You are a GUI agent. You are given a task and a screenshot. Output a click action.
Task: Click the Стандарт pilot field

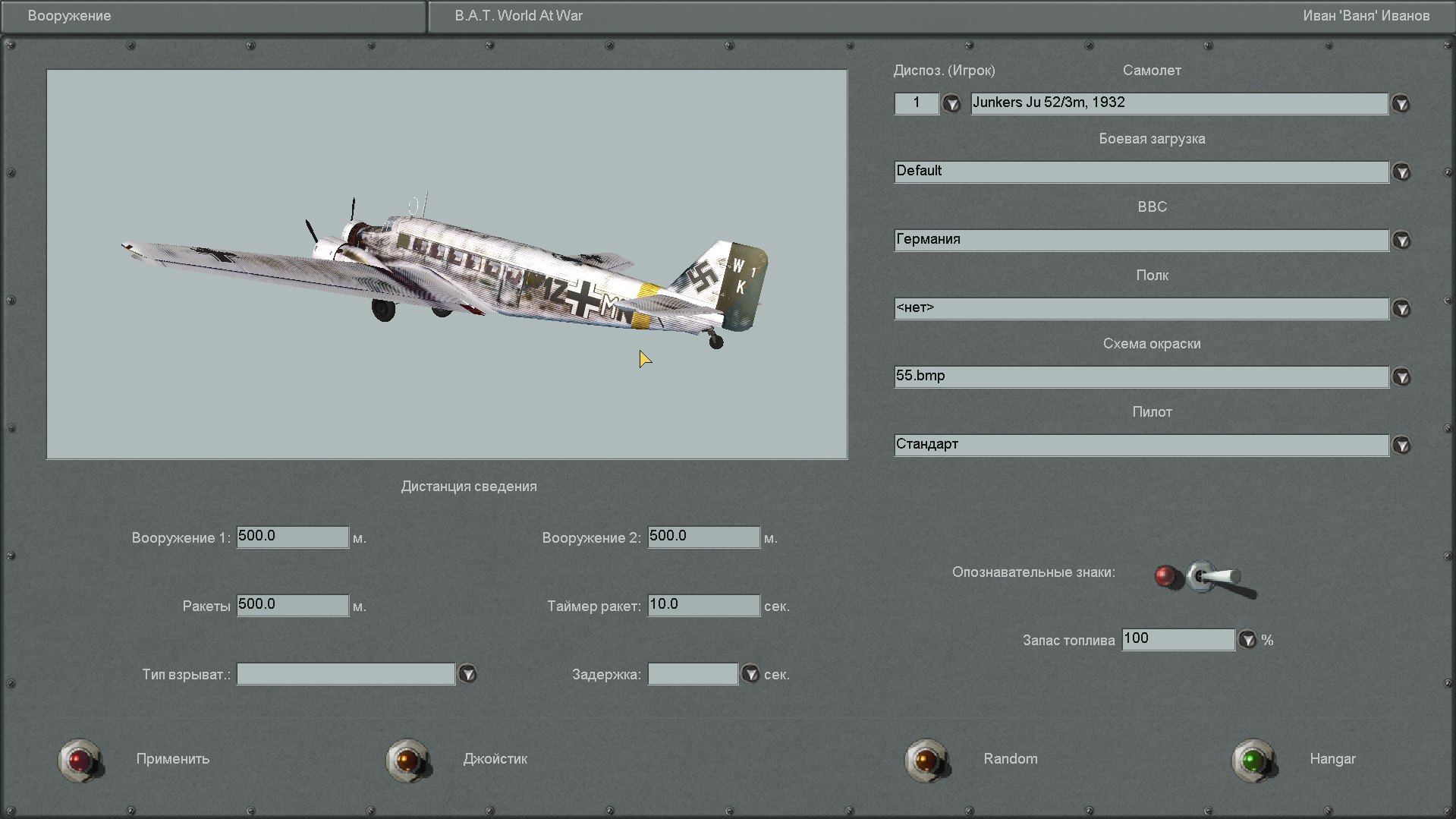pyautogui.click(x=1142, y=445)
